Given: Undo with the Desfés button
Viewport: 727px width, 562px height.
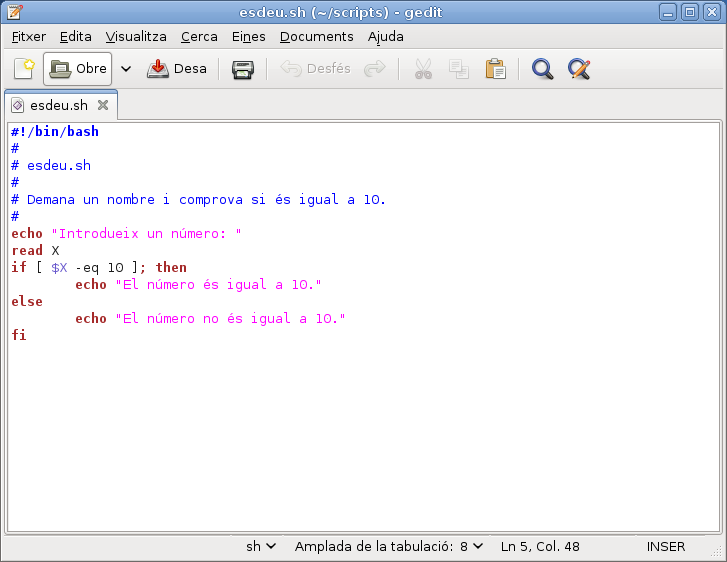Looking at the screenshot, I should (x=316, y=69).
